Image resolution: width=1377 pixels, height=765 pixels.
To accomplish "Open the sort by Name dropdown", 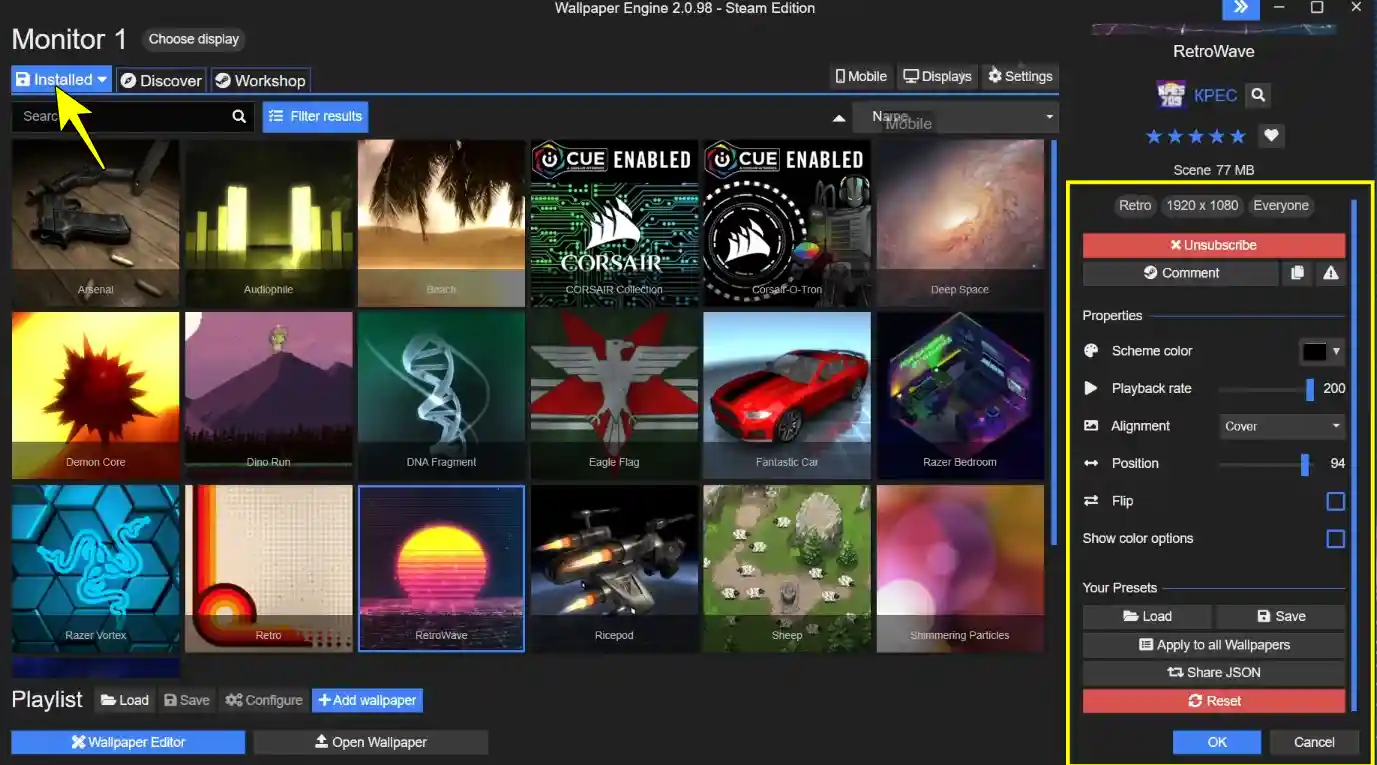I will coord(955,117).
